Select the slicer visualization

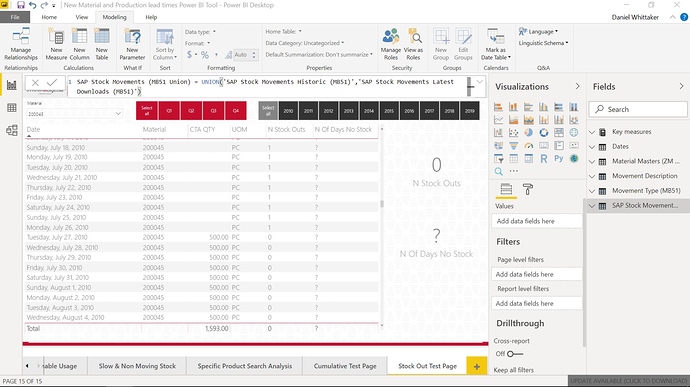(x=498, y=158)
